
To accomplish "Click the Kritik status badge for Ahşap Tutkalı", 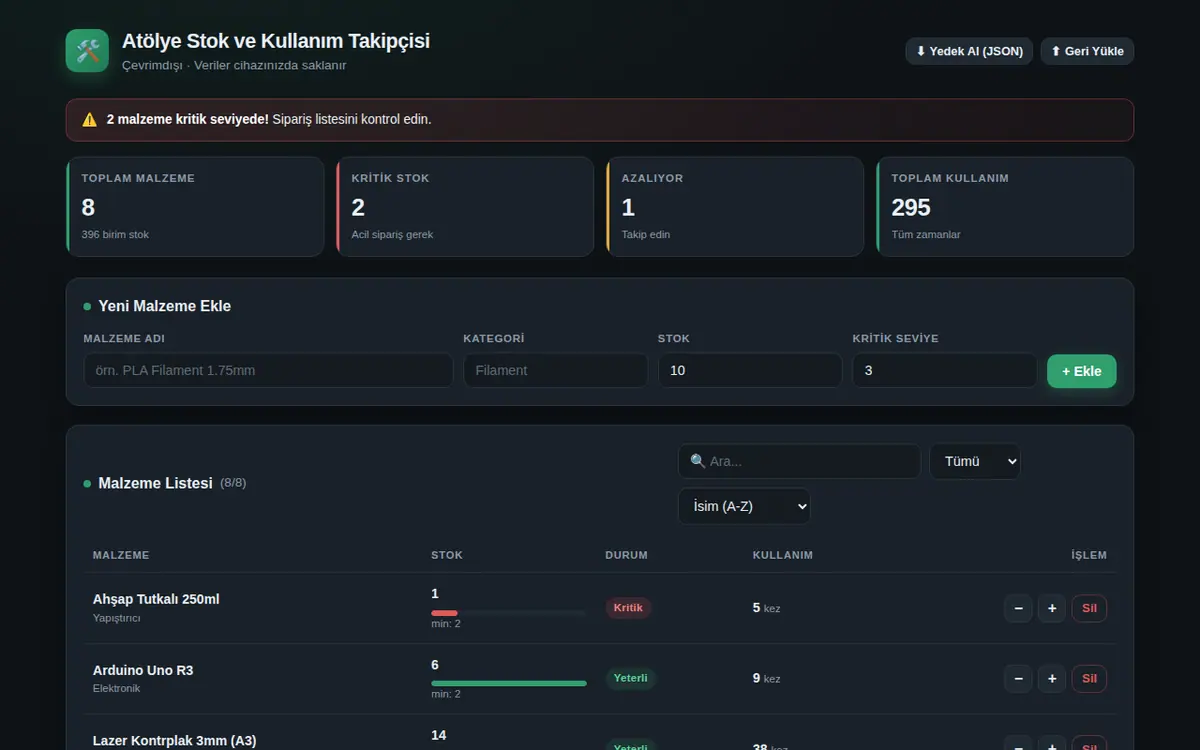I will pos(628,608).
